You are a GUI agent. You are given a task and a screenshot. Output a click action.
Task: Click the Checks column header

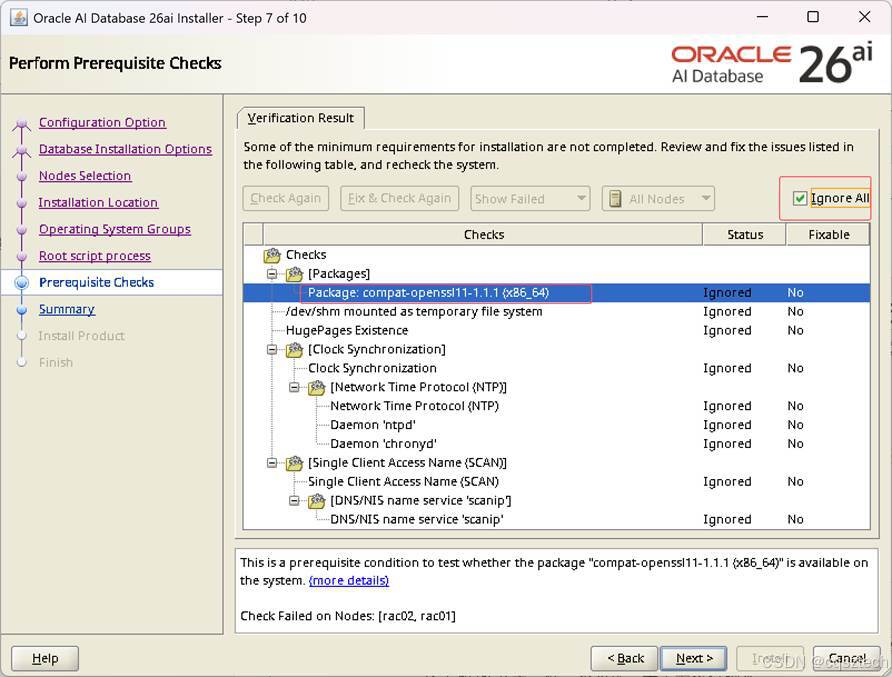tap(483, 234)
